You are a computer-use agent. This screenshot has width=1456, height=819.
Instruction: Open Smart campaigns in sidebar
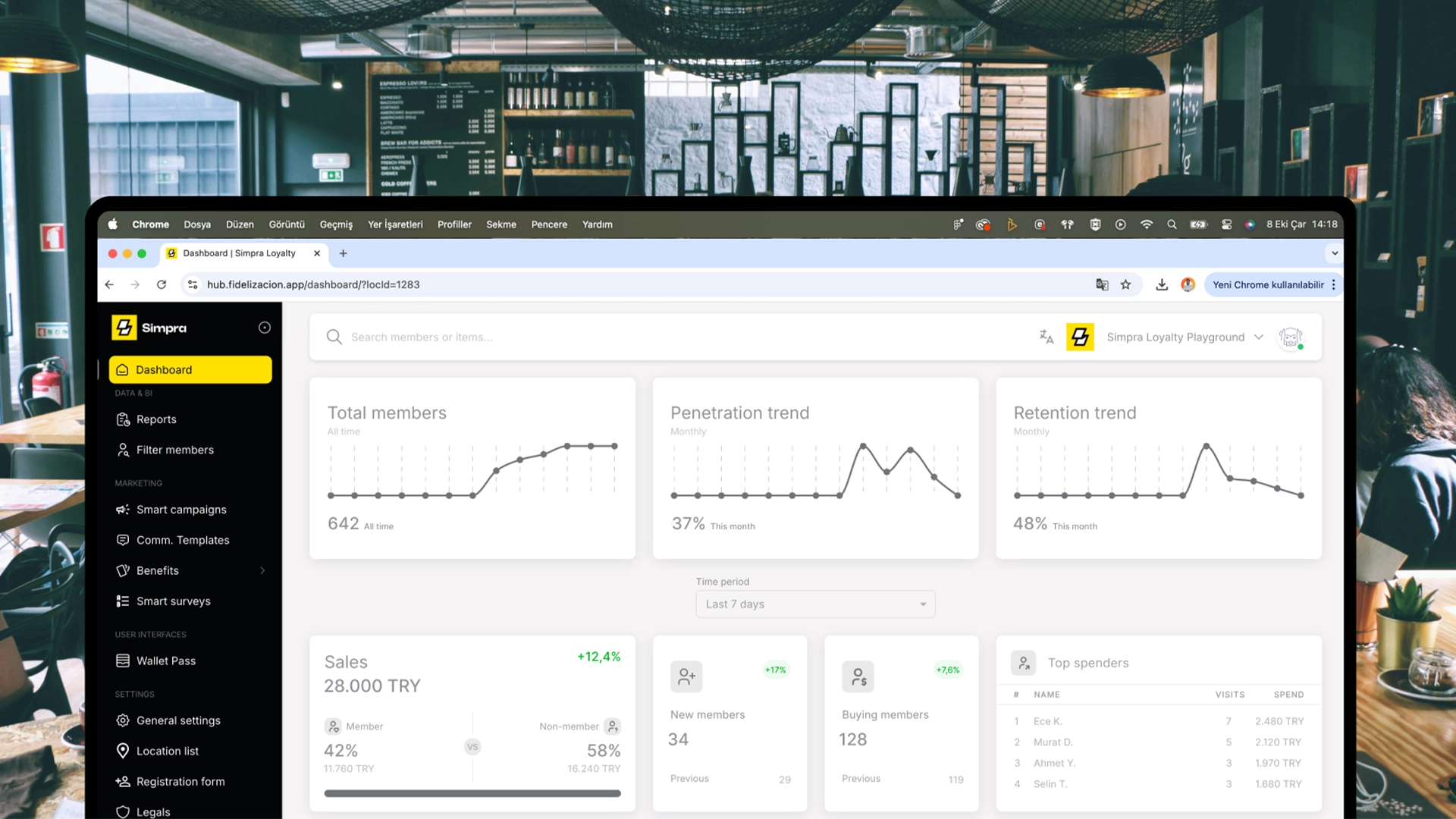coord(181,510)
